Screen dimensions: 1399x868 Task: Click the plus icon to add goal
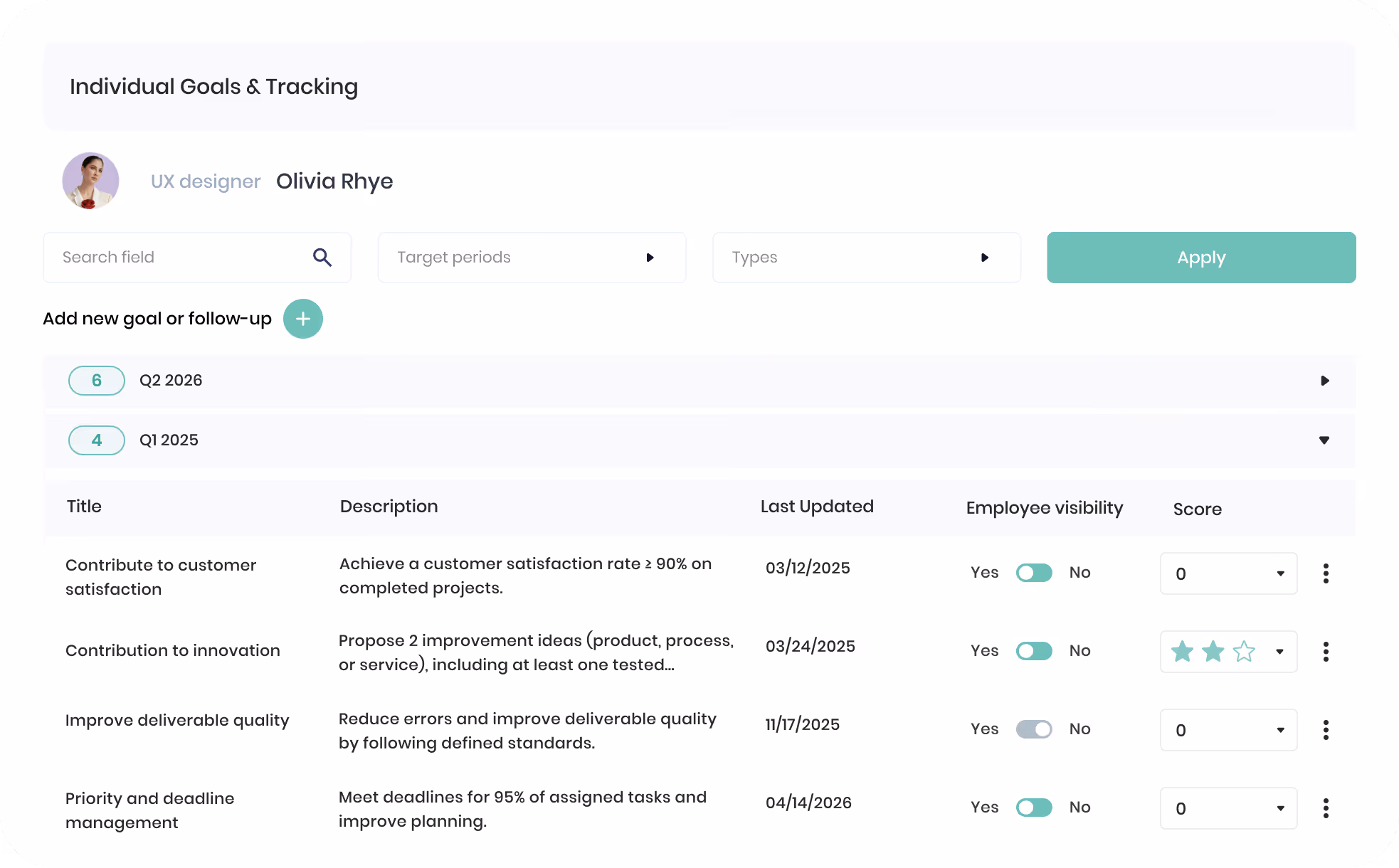point(303,319)
